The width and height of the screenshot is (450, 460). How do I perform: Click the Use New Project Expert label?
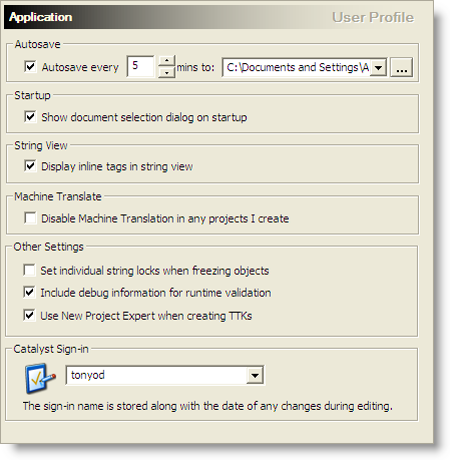(x=146, y=316)
